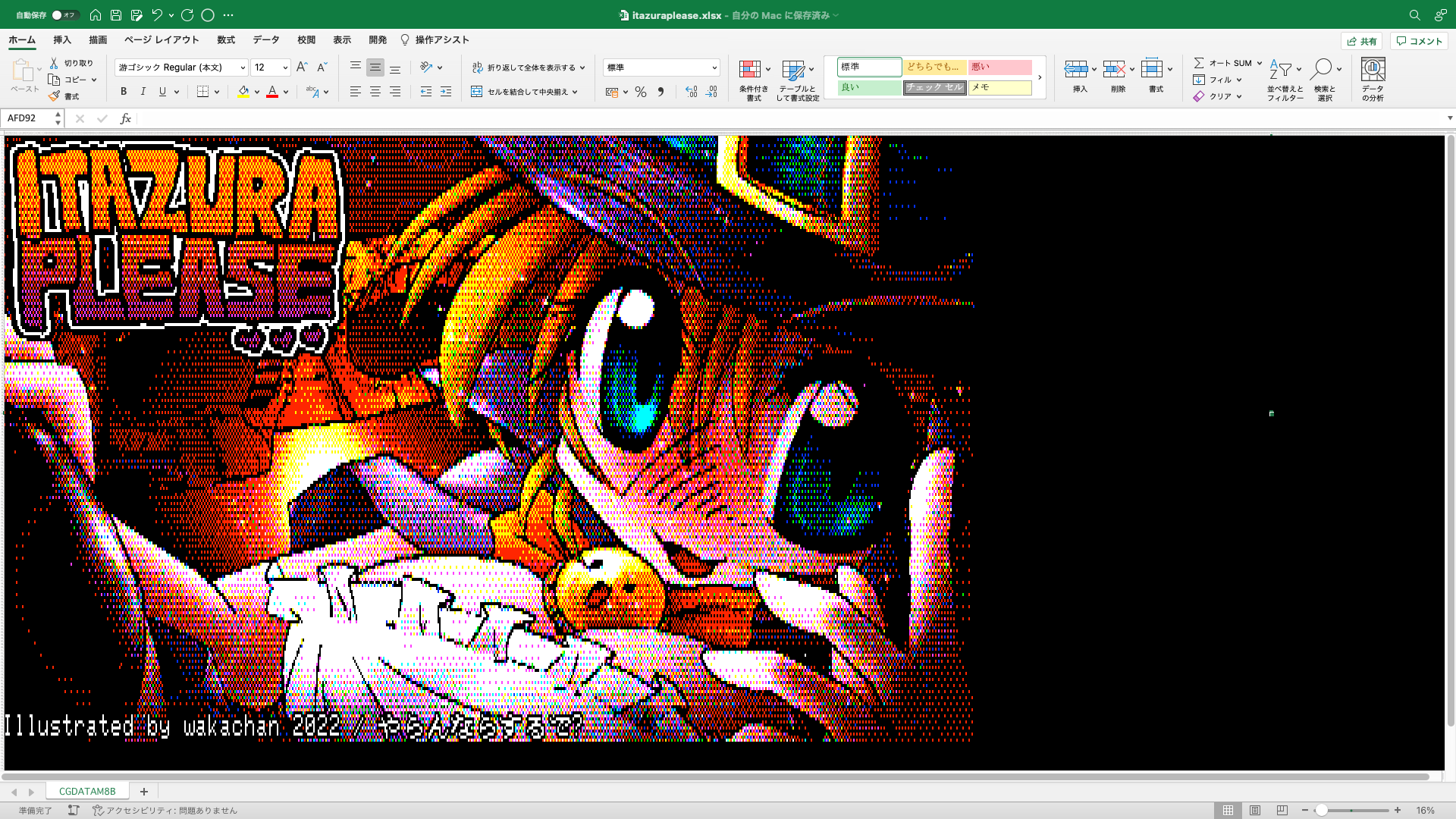This screenshot has height=819, width=1456.
Task: Expand the borders dropdown arrow
Action: point(217,92)
